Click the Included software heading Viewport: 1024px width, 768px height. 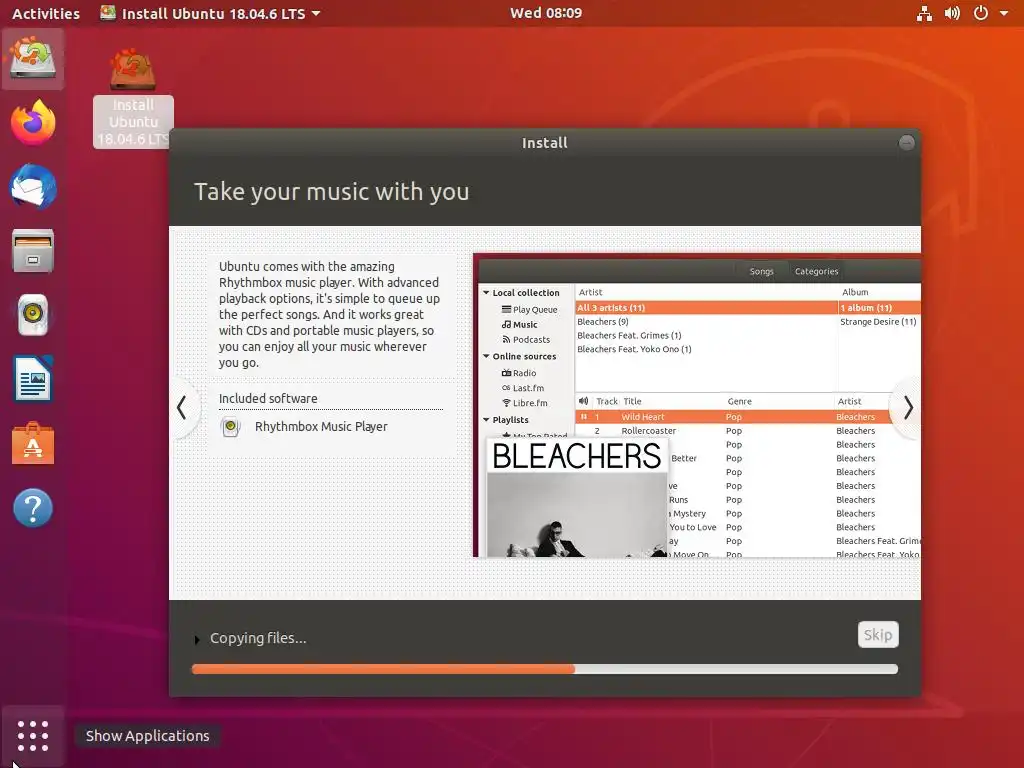tap(268, 398)
